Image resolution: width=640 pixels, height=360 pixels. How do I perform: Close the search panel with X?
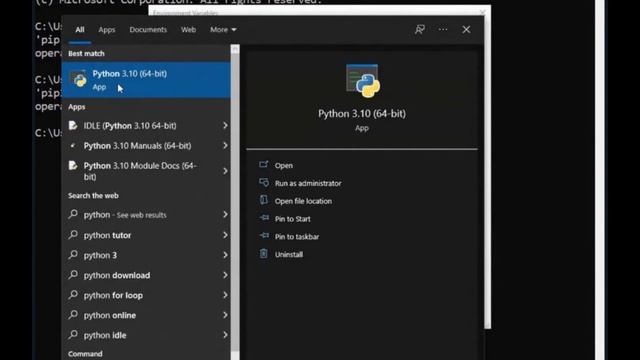(x=466, y=29)
